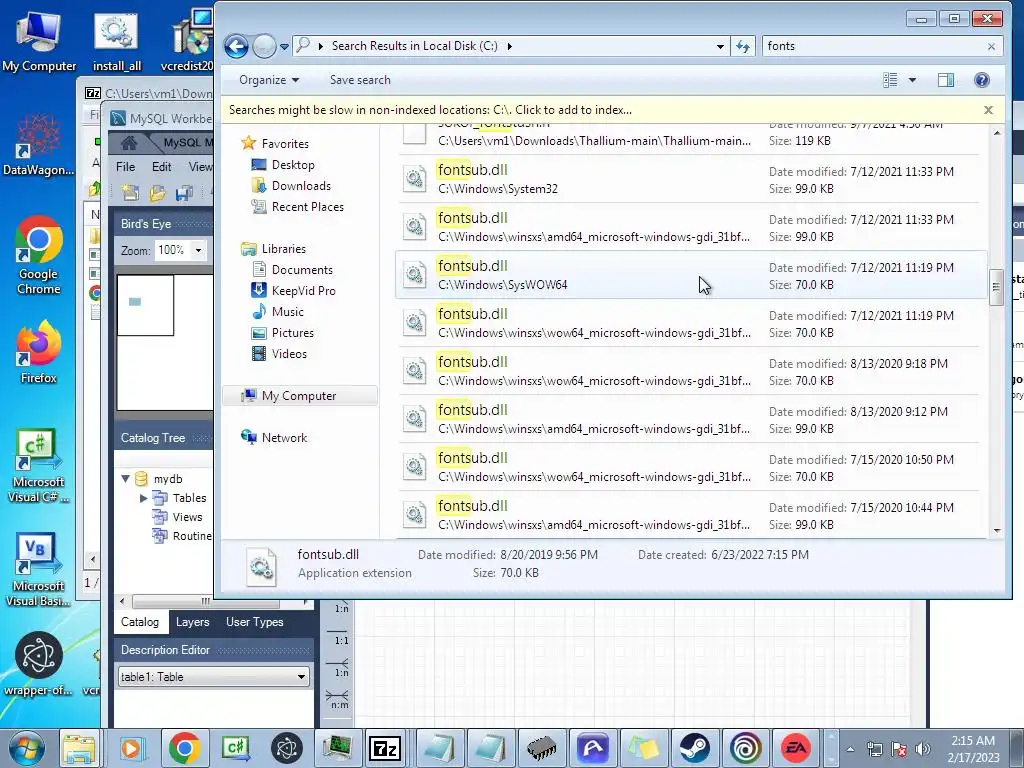Screen dimensions: 1024x768
Task: Open 7-Zip from the taskbar
Action: [x=384, y=748]
